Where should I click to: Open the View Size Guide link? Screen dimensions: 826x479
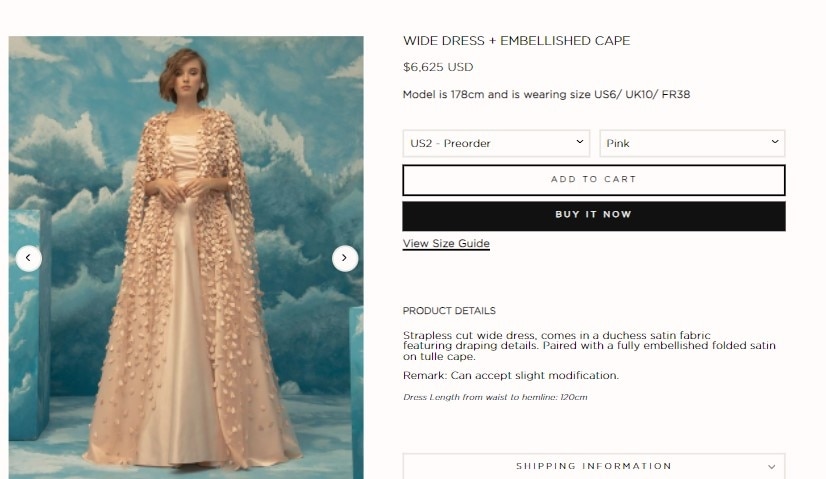coord(446,243)
